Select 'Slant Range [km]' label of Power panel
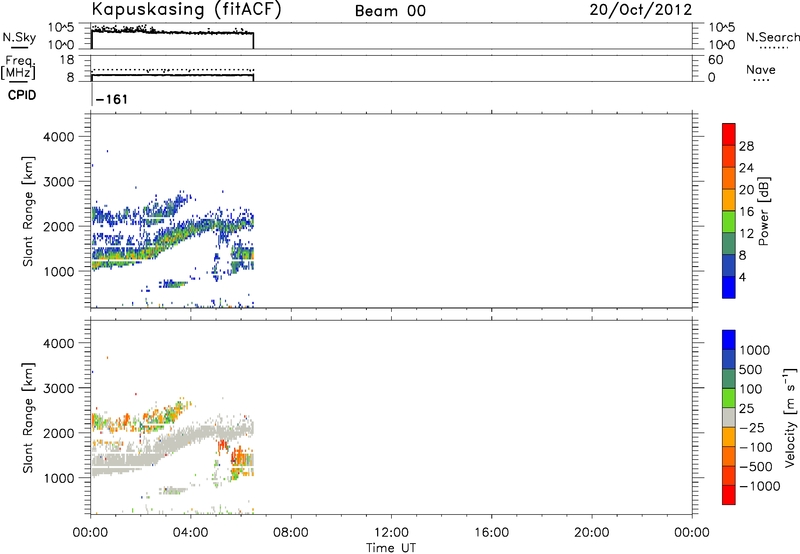800x554 pixels. [28, 212]
